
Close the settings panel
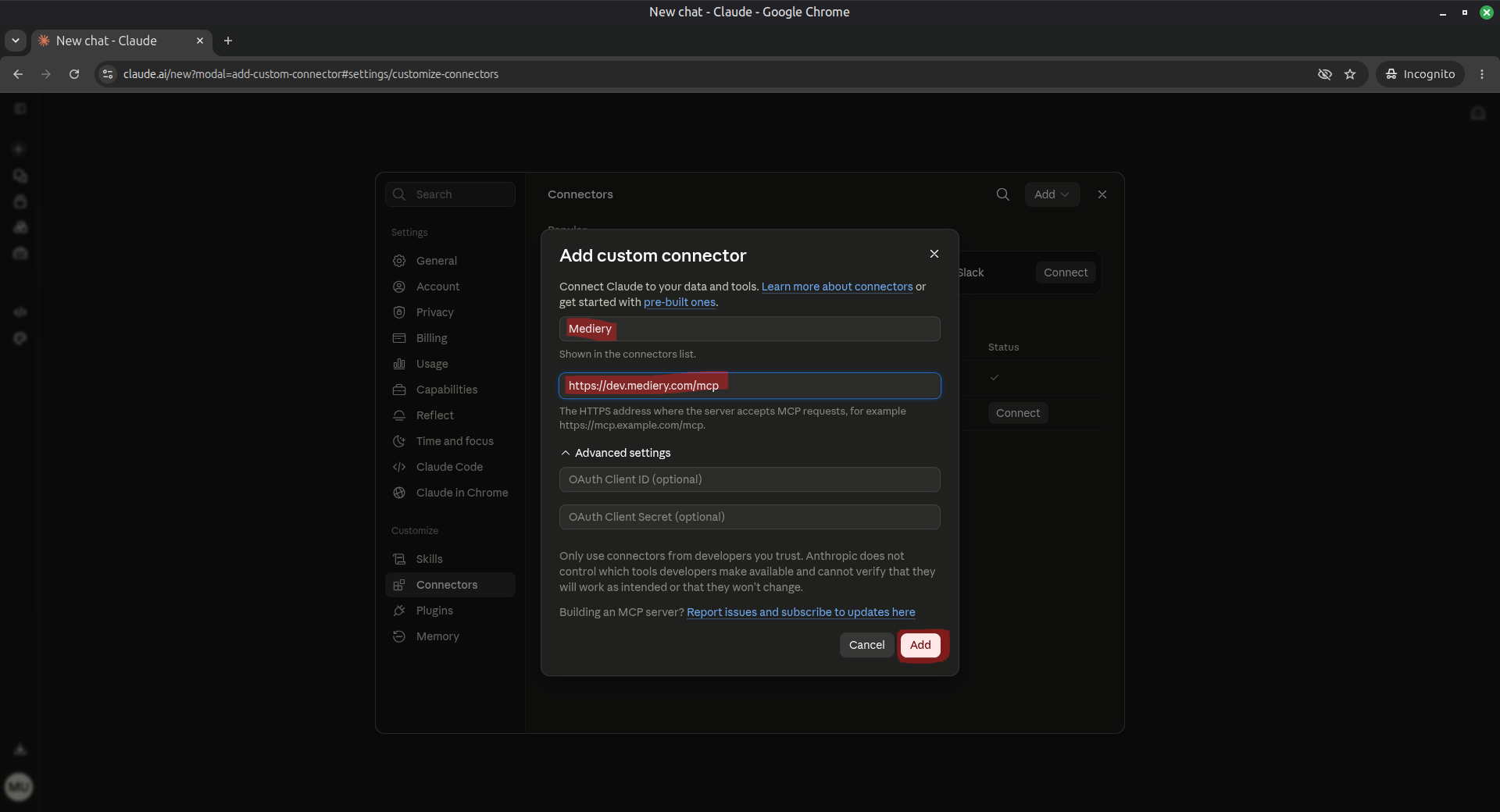pos(1102,194)
